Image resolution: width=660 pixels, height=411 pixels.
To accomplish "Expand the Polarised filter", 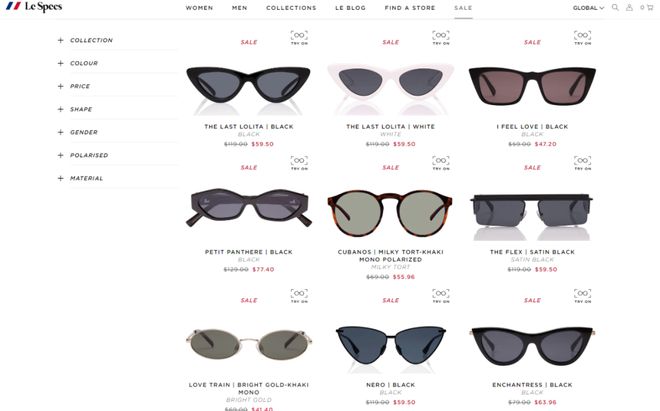I will pyautogui.click(x=83, y=155).
